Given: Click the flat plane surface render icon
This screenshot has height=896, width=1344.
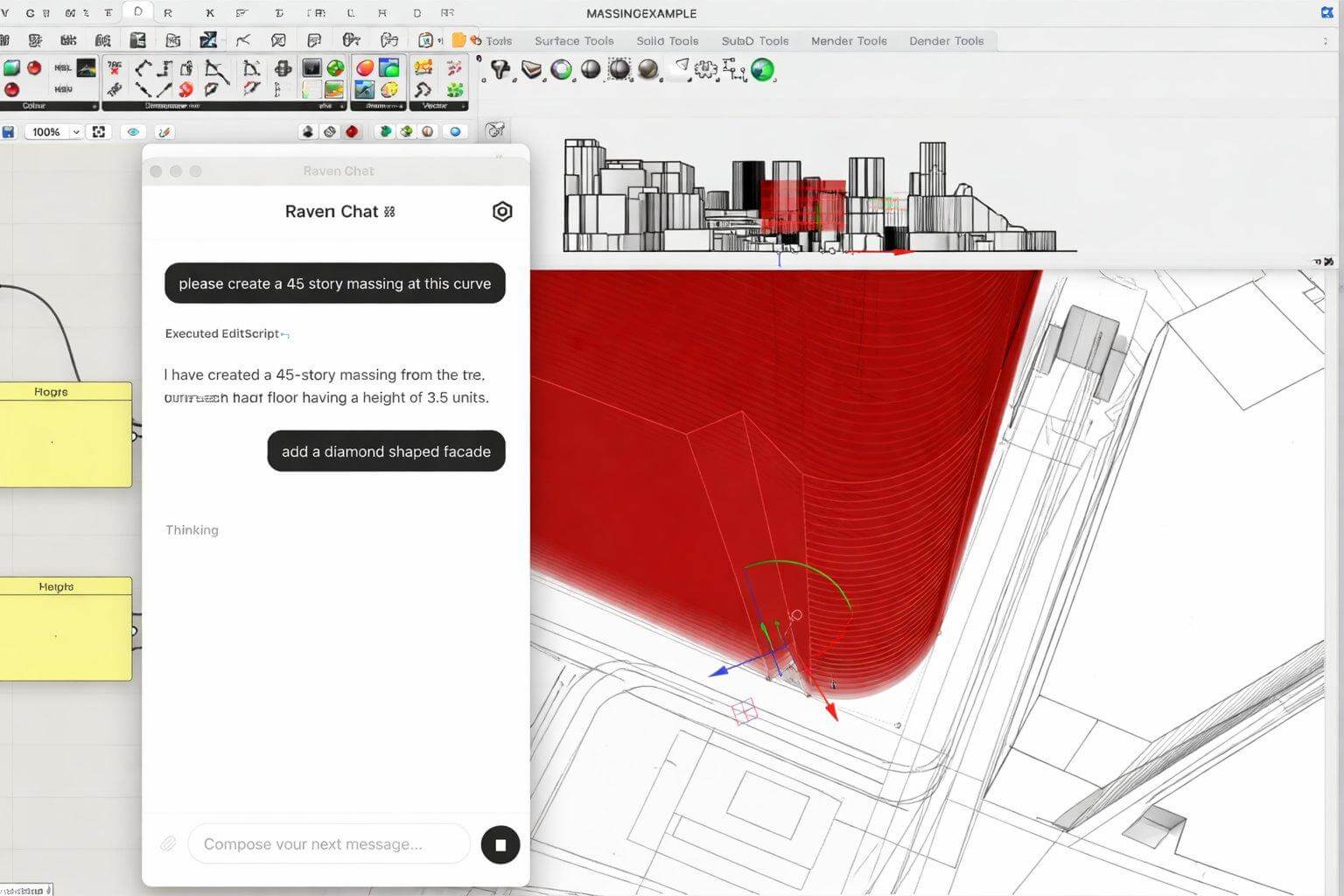Looking at the screenshot, I should pos(531,70).
